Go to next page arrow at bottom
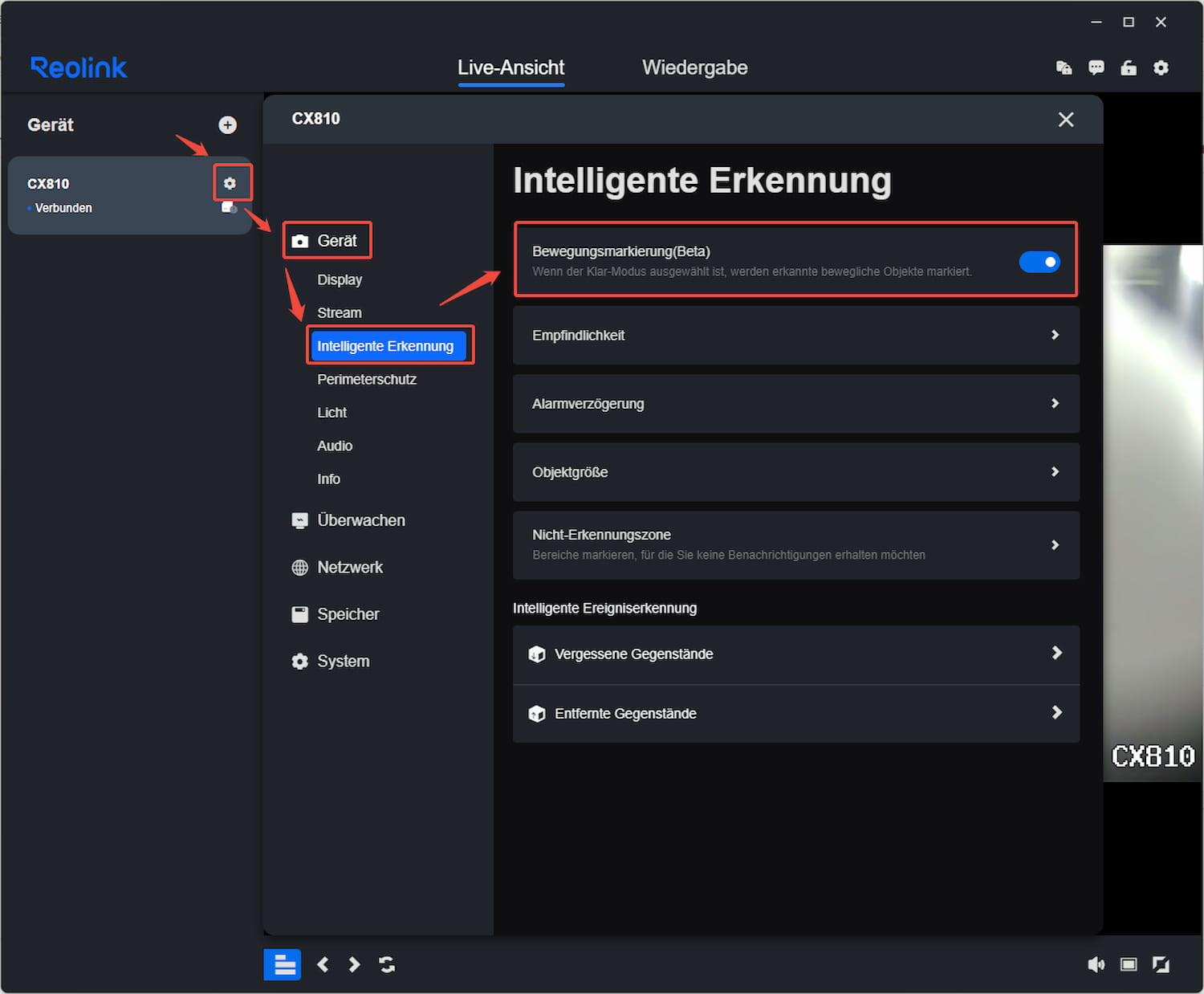 click(x=354, y=964)
